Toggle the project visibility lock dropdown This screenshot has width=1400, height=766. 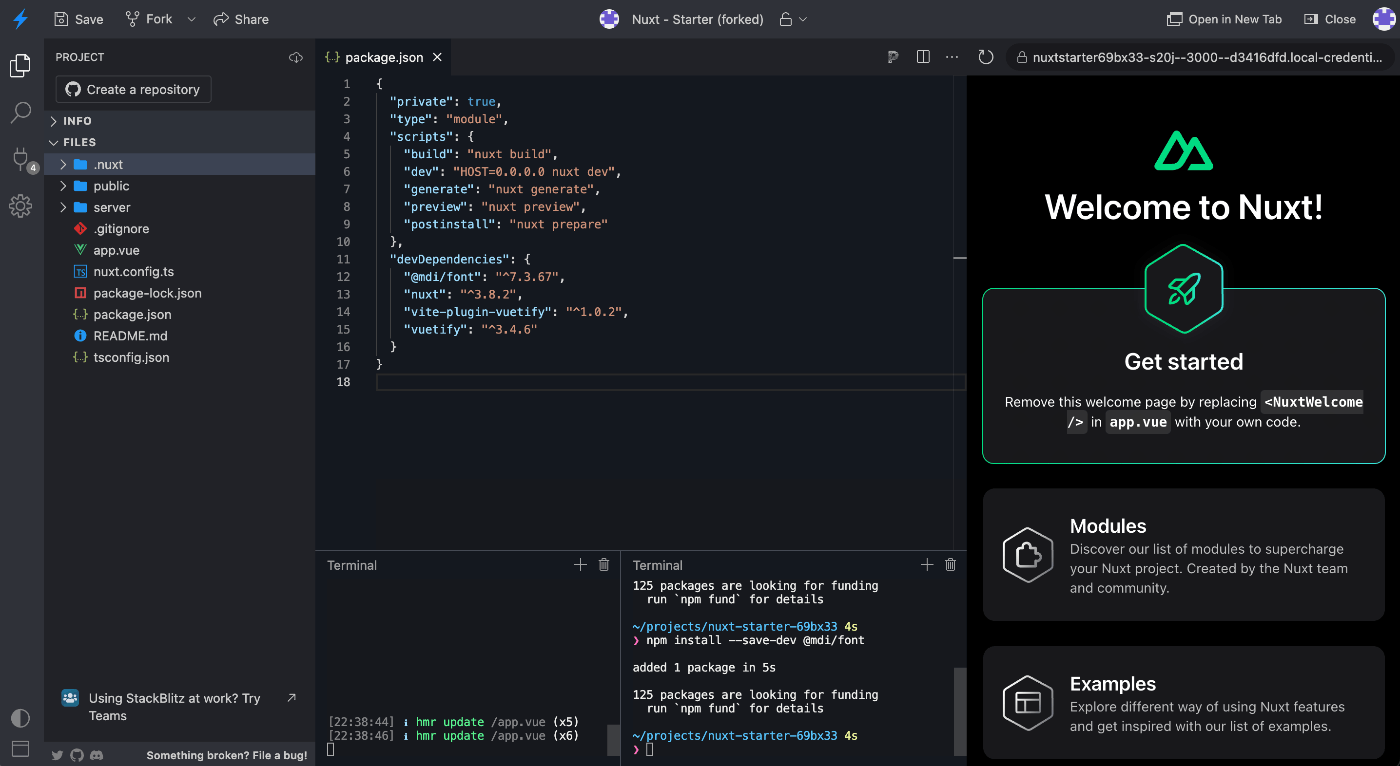792,19
